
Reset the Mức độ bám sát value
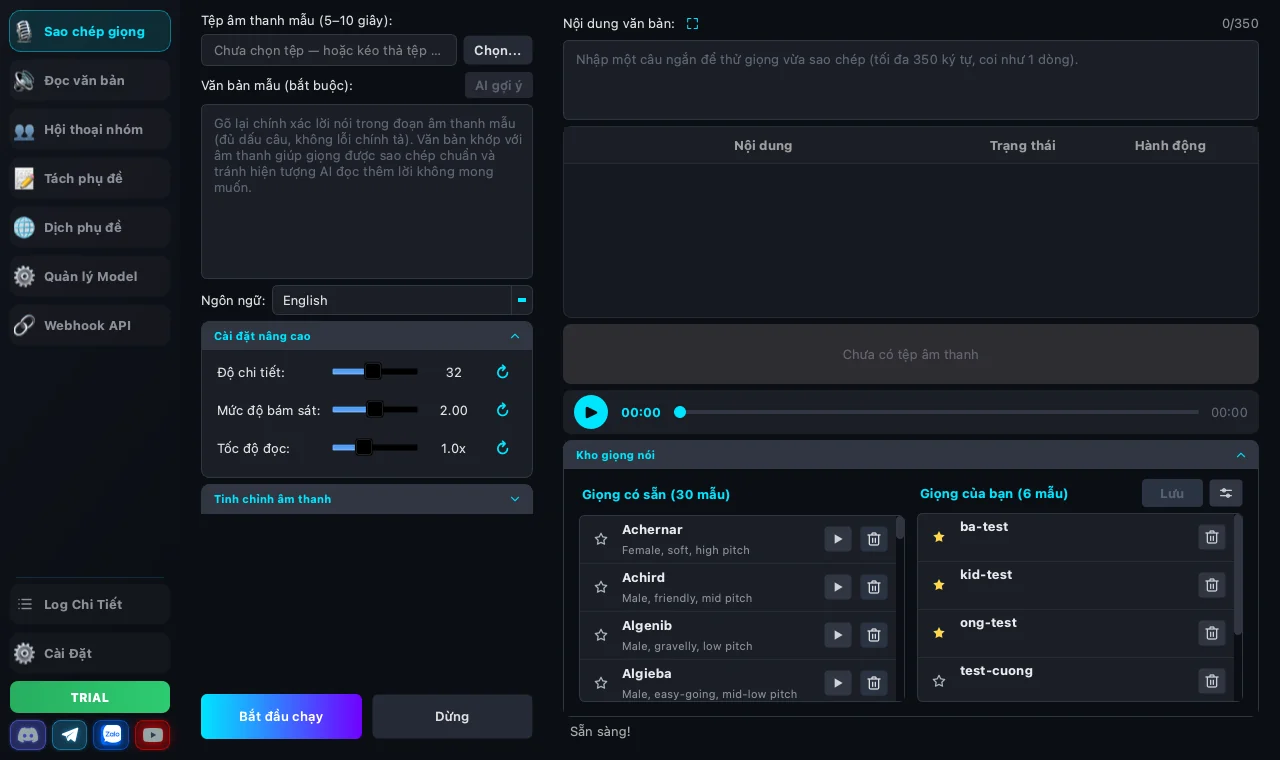coord(503,410)
